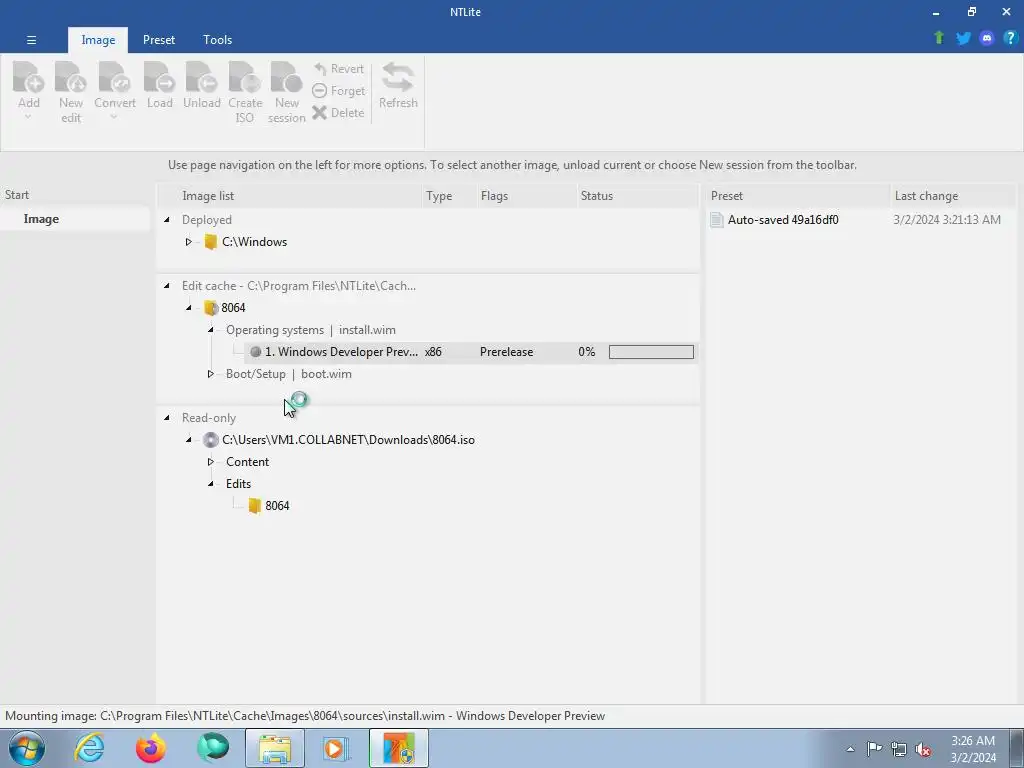Open the Help question mark icon

(1010, 38)
